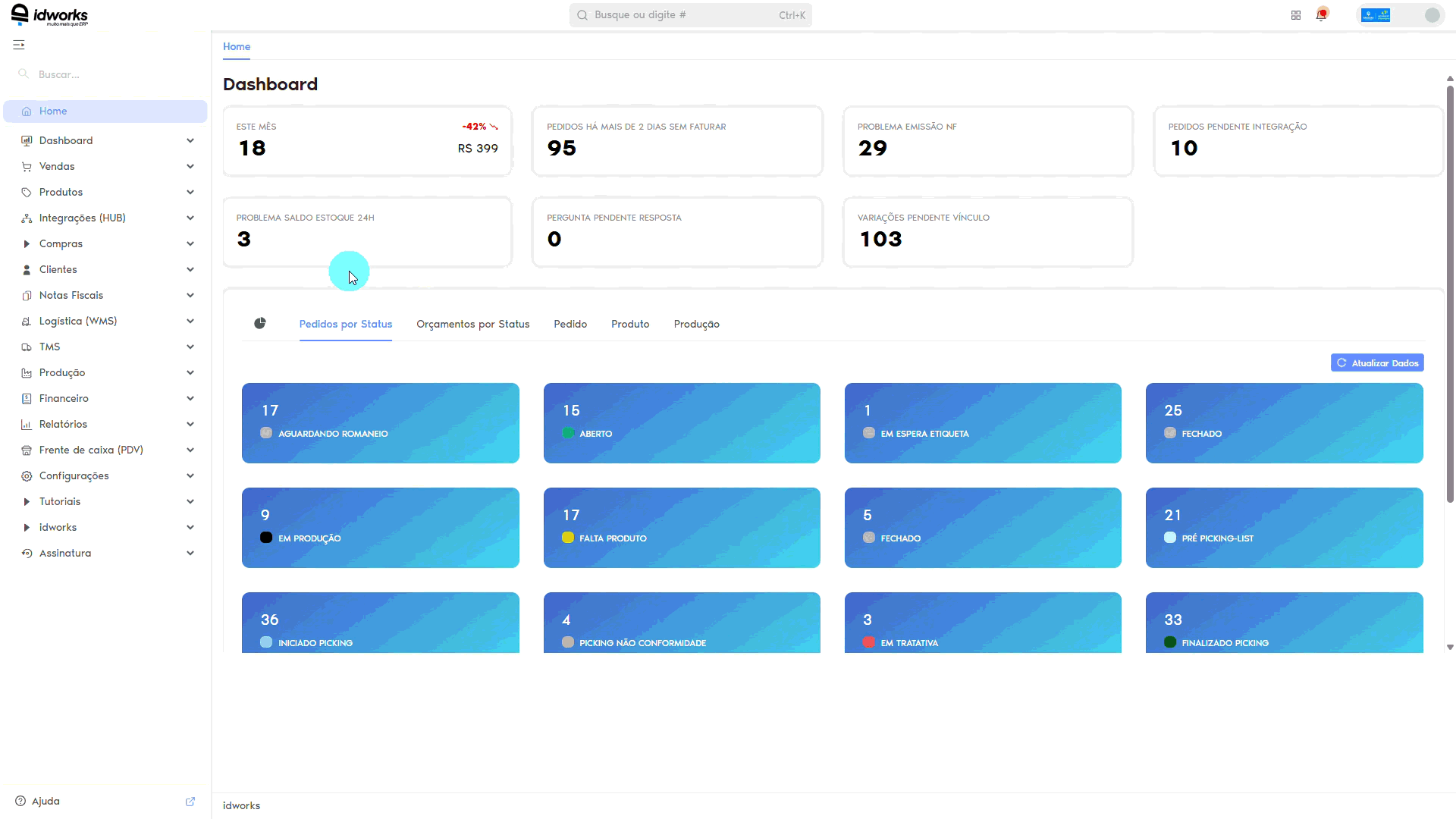Viewport: 1456px width, 819px height.
Task: Click the Configurações gear icon
Action: coord(27,475)
